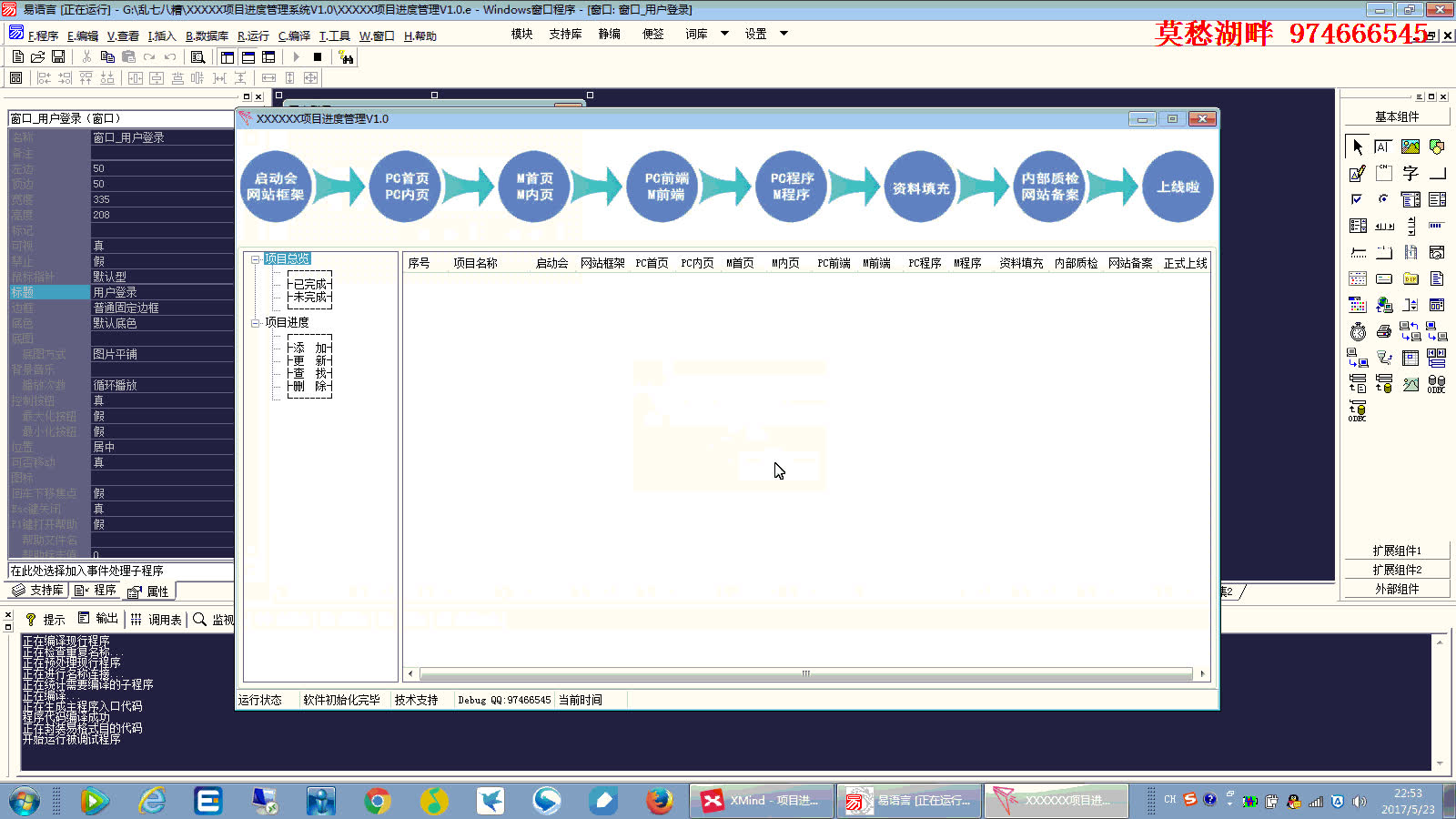The image size is (1456, 819).
Task: Click the Save floppy disk icon
Action: click(x=58, y=56)
